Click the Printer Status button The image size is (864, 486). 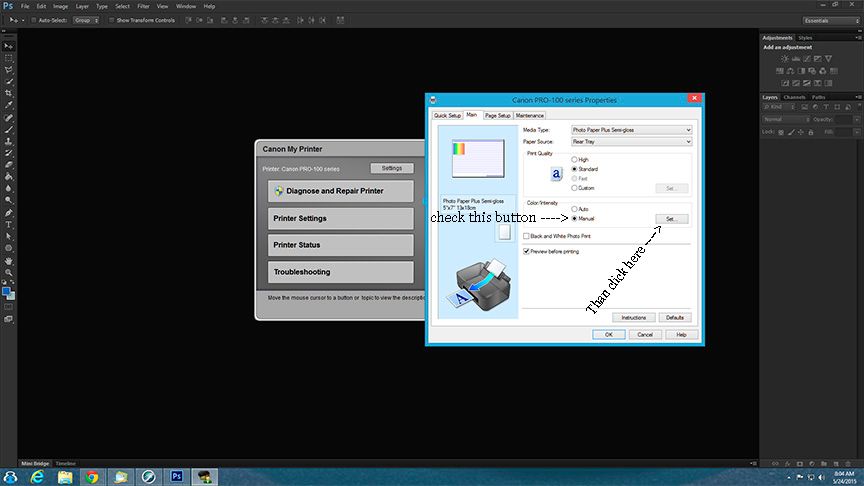[x=340, y=245]
